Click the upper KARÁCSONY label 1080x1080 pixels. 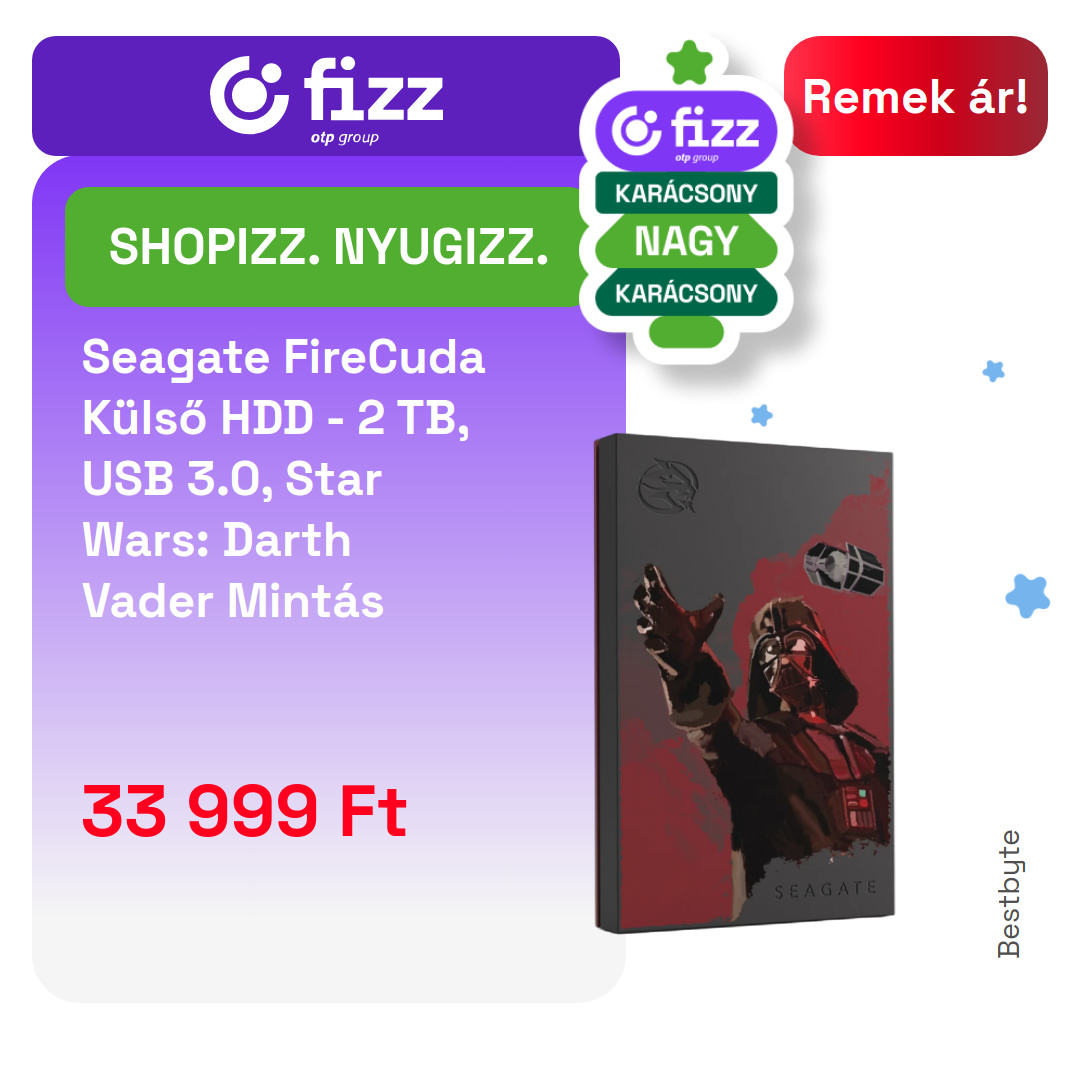coord(686,194)
